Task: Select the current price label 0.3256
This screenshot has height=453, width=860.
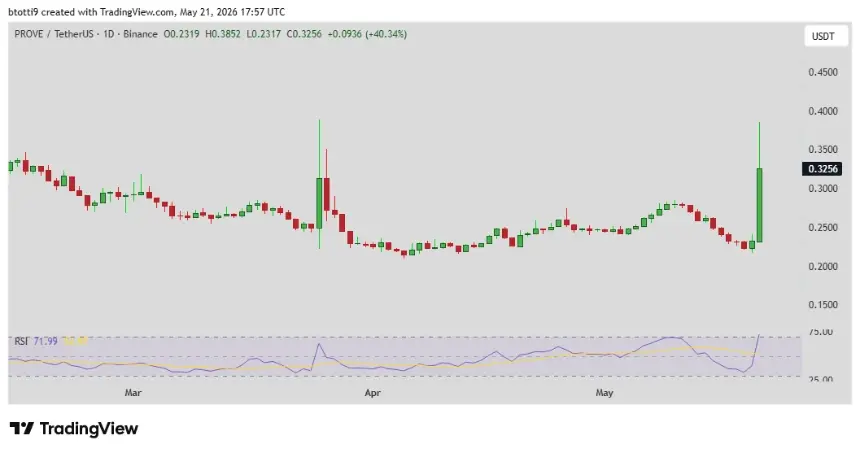Action: (x=822, y=169)
